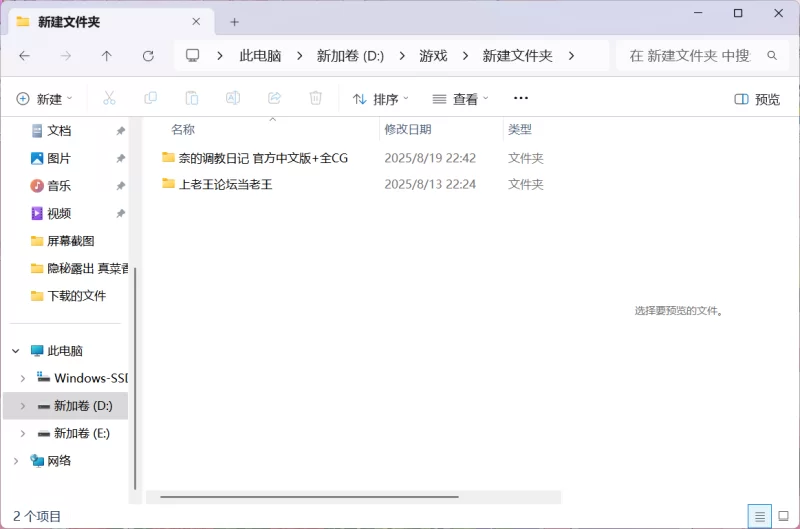Collapse the 此电脑 tree node
This screenshot has height=529, width=800.
[x=16, y=351]
